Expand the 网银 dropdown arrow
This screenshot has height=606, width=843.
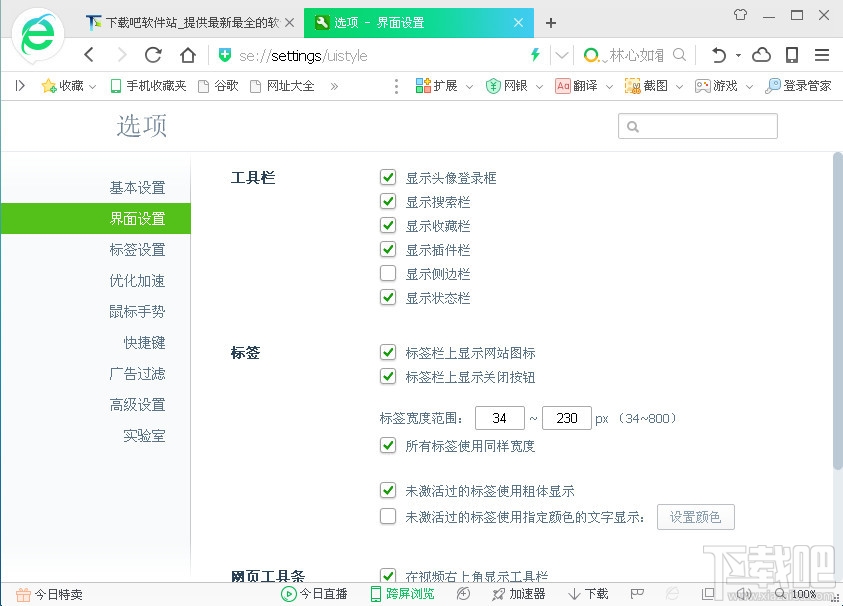[x=539, y=87]
